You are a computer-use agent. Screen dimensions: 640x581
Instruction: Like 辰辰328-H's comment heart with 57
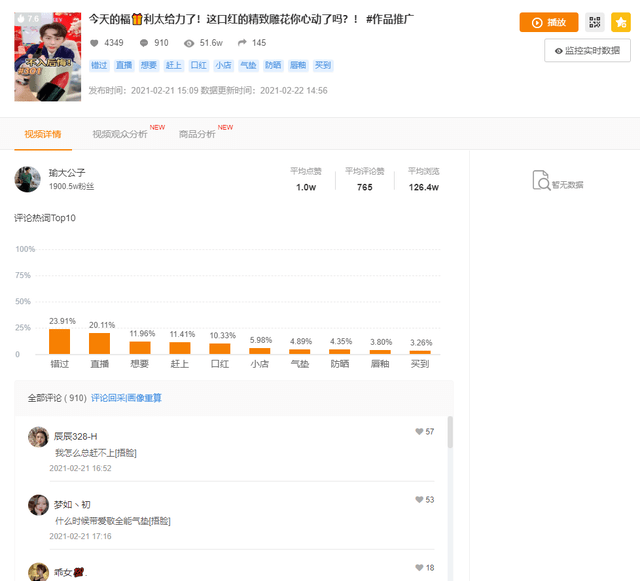coord(419,432)
